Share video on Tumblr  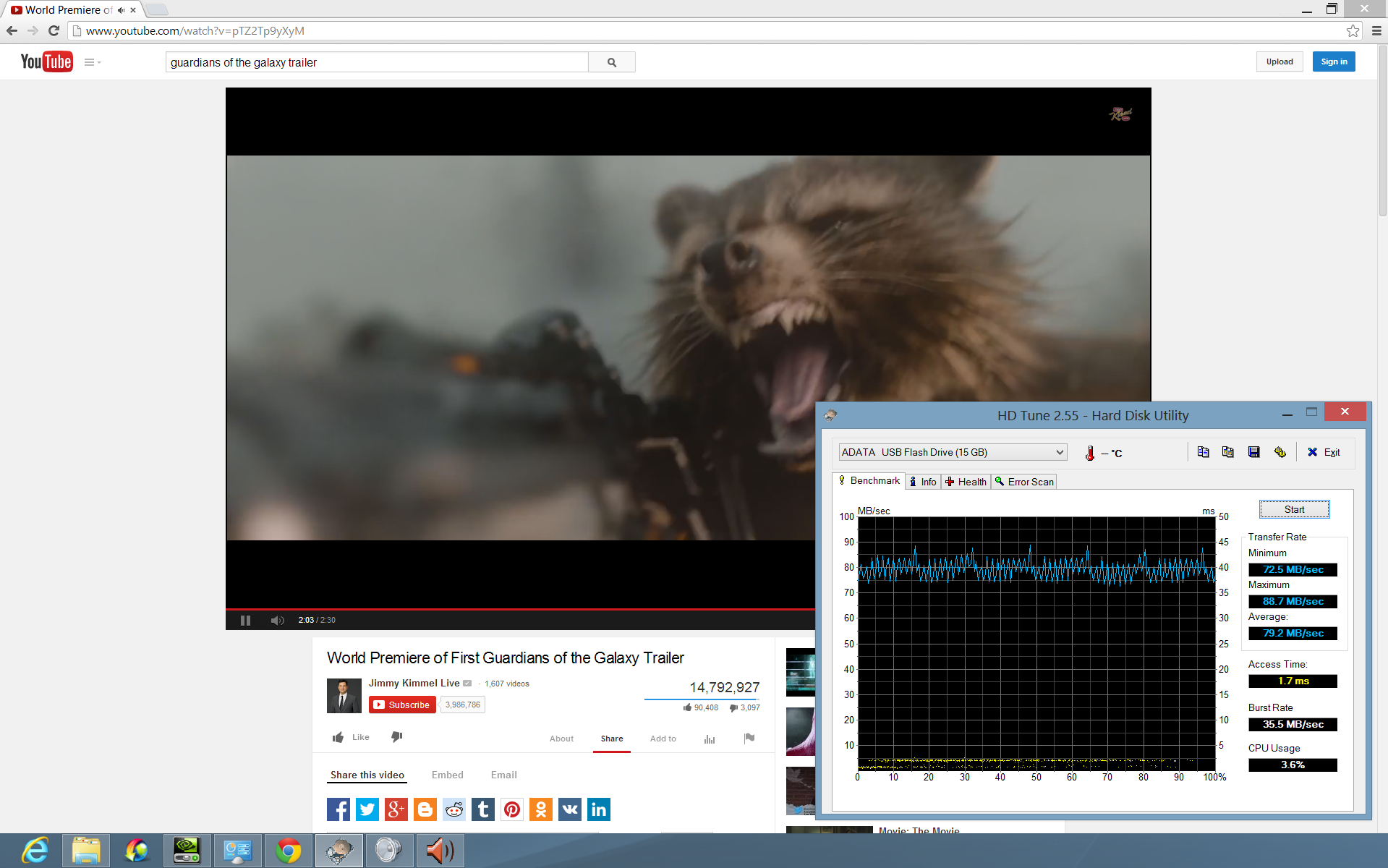coord(483,809)
